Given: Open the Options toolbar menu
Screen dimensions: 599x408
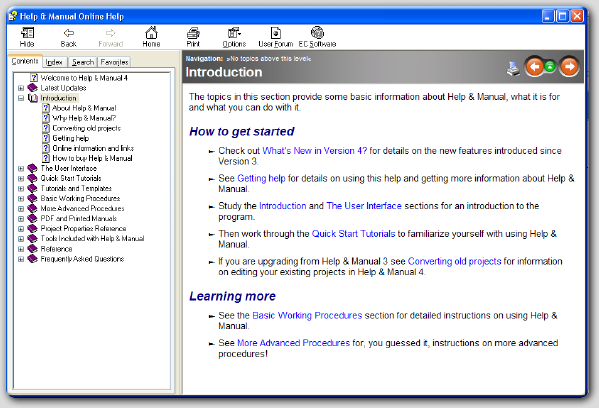Looking at the screenshot, I should pyautogui.click(x=234, y=37).
